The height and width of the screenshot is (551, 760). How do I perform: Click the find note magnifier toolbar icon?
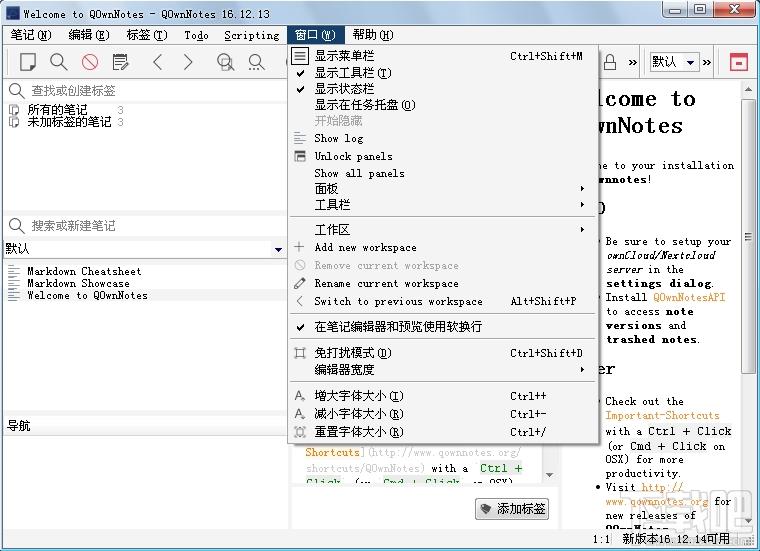(x=59, y=62)
